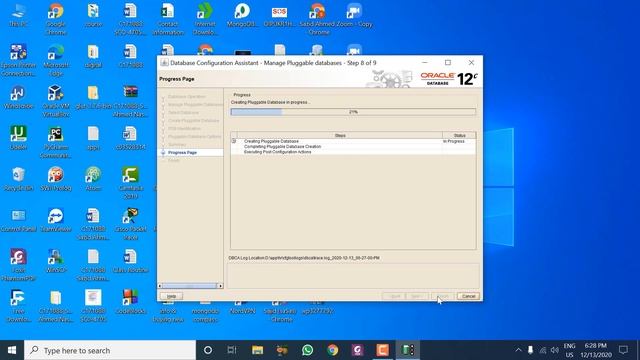640x360 pixels.
Task: Click the 21% progress bar
Action: pos(353,112)
